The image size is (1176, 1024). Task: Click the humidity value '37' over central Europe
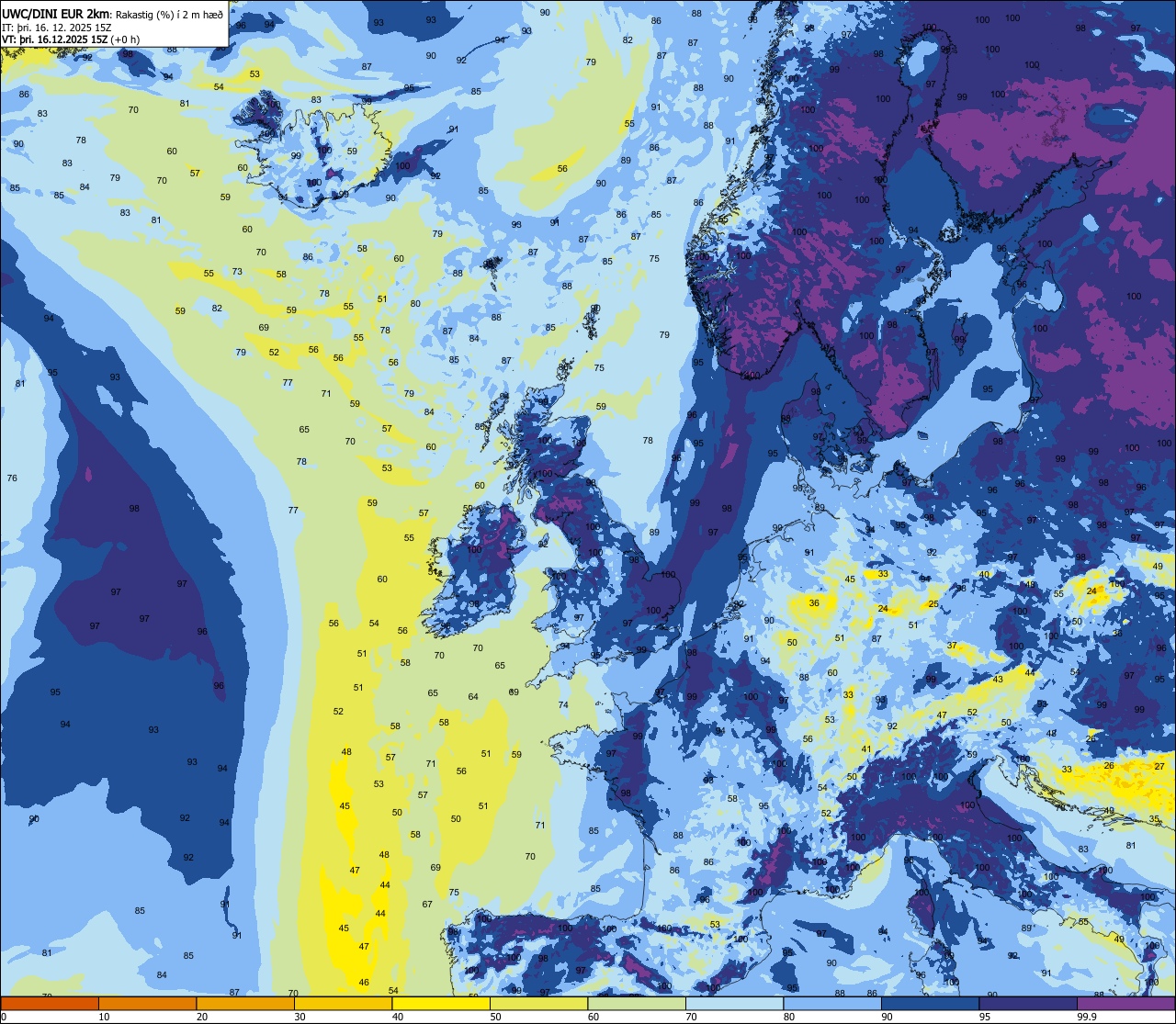click(x=952, y=647)
